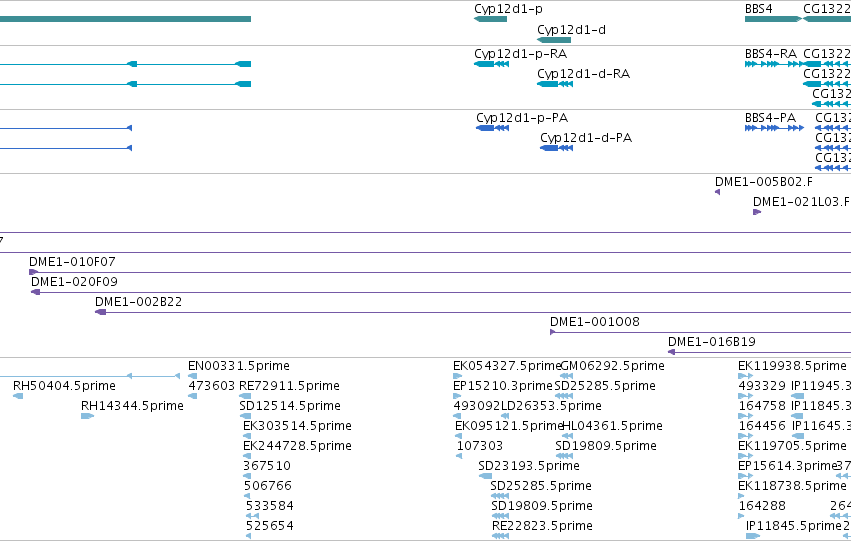The width and height of the screenshot is (851, 541).
Task: Select EST EK054327.5prime
Action: (507, 366)
